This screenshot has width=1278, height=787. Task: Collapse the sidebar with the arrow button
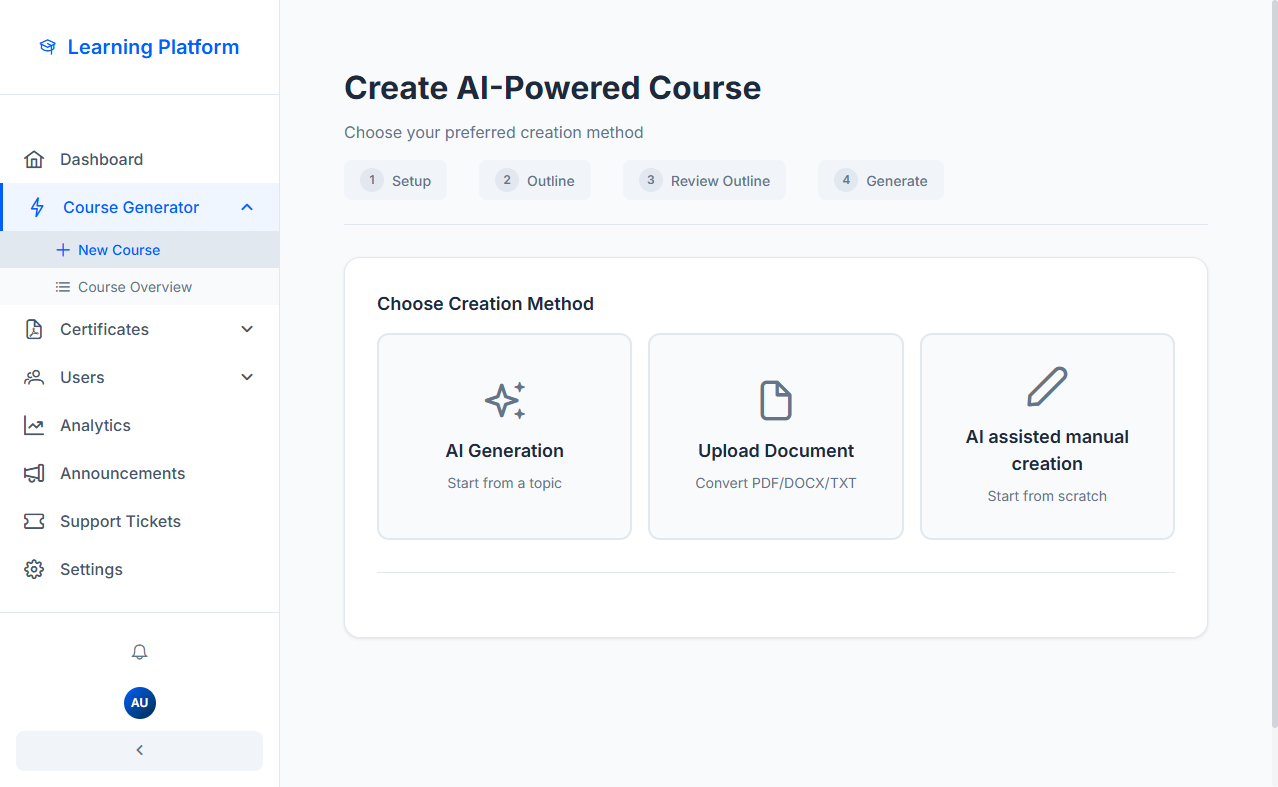click(x=139, y=751)
